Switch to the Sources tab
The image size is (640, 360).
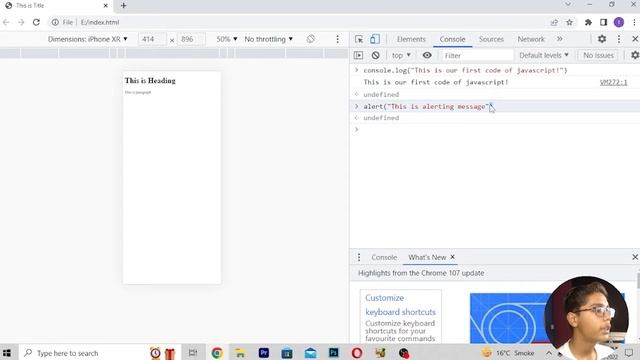(x=491, y=39)
